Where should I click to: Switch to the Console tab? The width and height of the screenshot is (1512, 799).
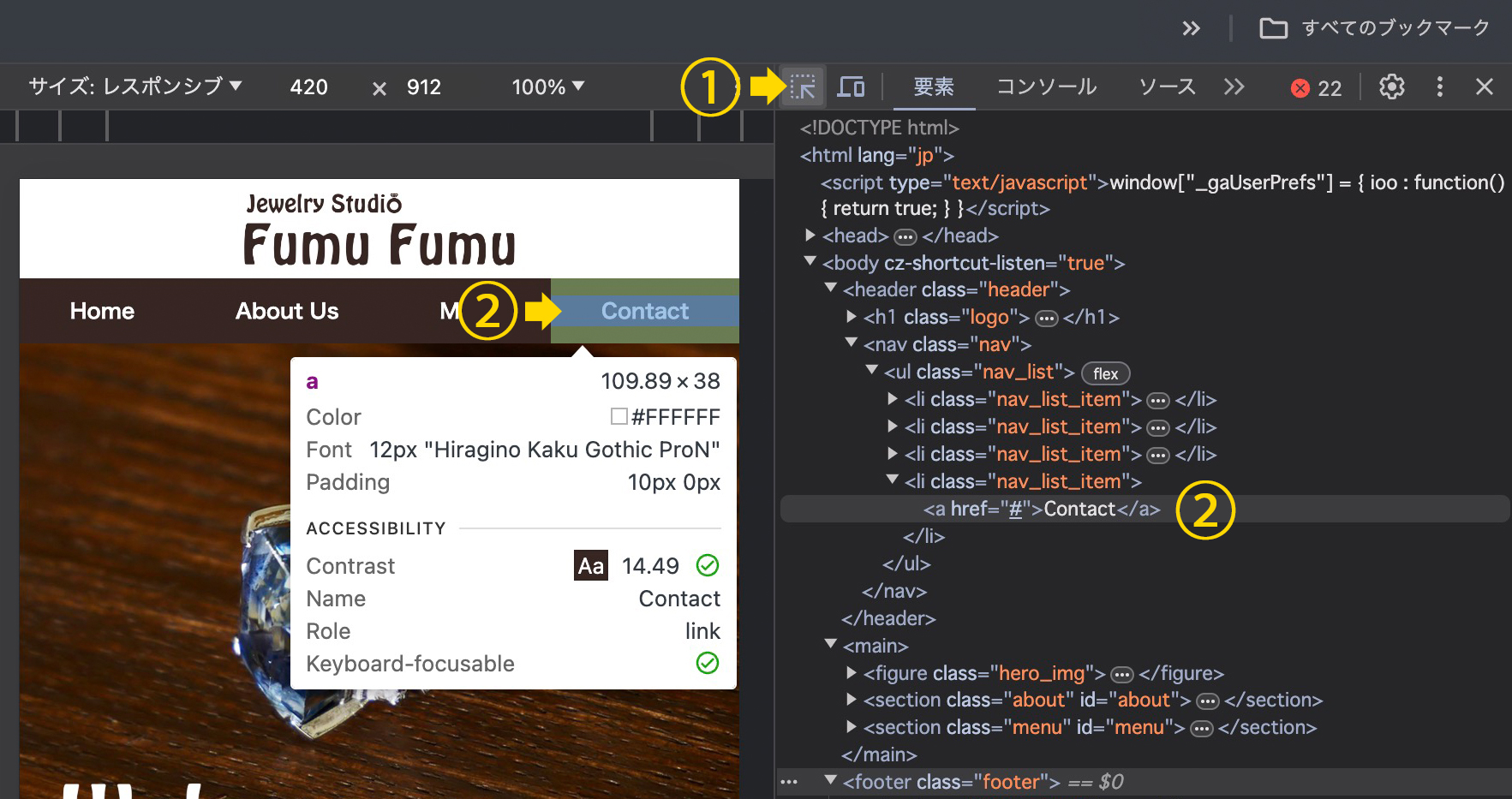1046,86
